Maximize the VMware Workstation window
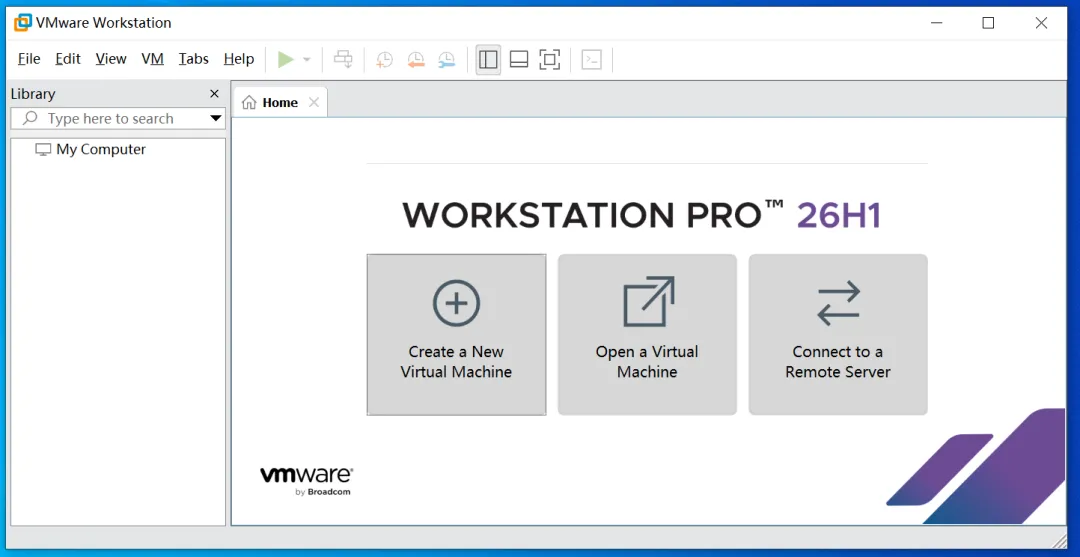Image resolution: width=1080 pixels, height=557 pixels. coord(988,23)
